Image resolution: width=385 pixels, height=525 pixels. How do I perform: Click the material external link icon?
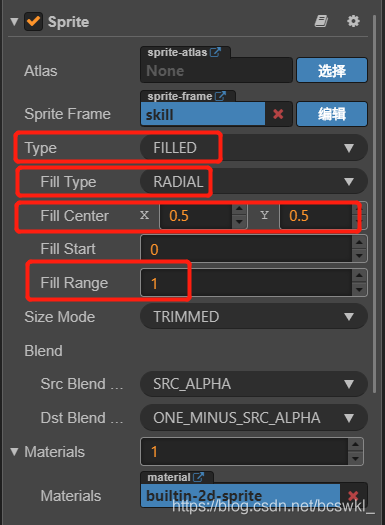coord(198,477)
